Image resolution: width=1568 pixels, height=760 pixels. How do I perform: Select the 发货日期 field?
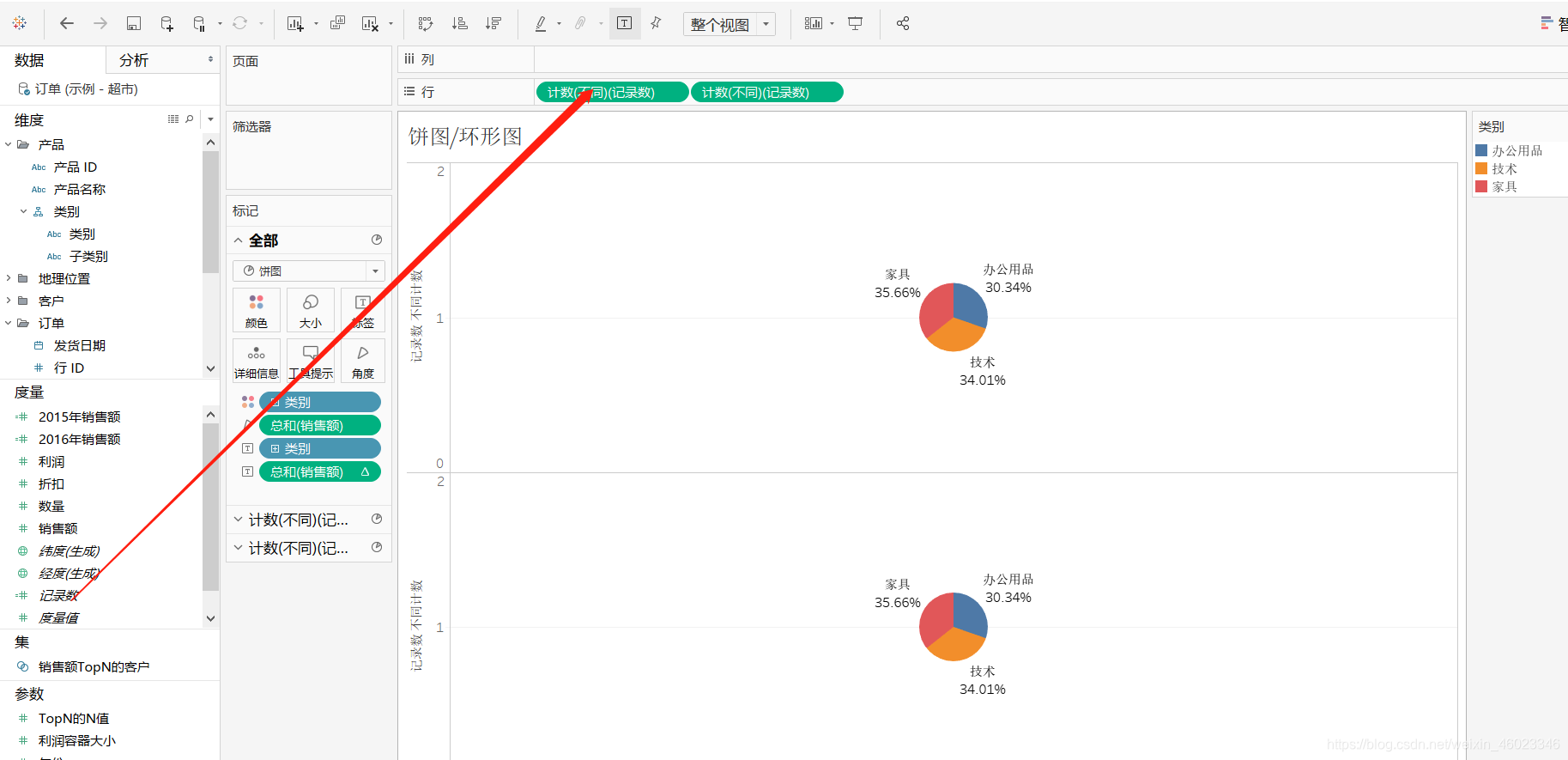pyautogui.click(x=80, y=345)
